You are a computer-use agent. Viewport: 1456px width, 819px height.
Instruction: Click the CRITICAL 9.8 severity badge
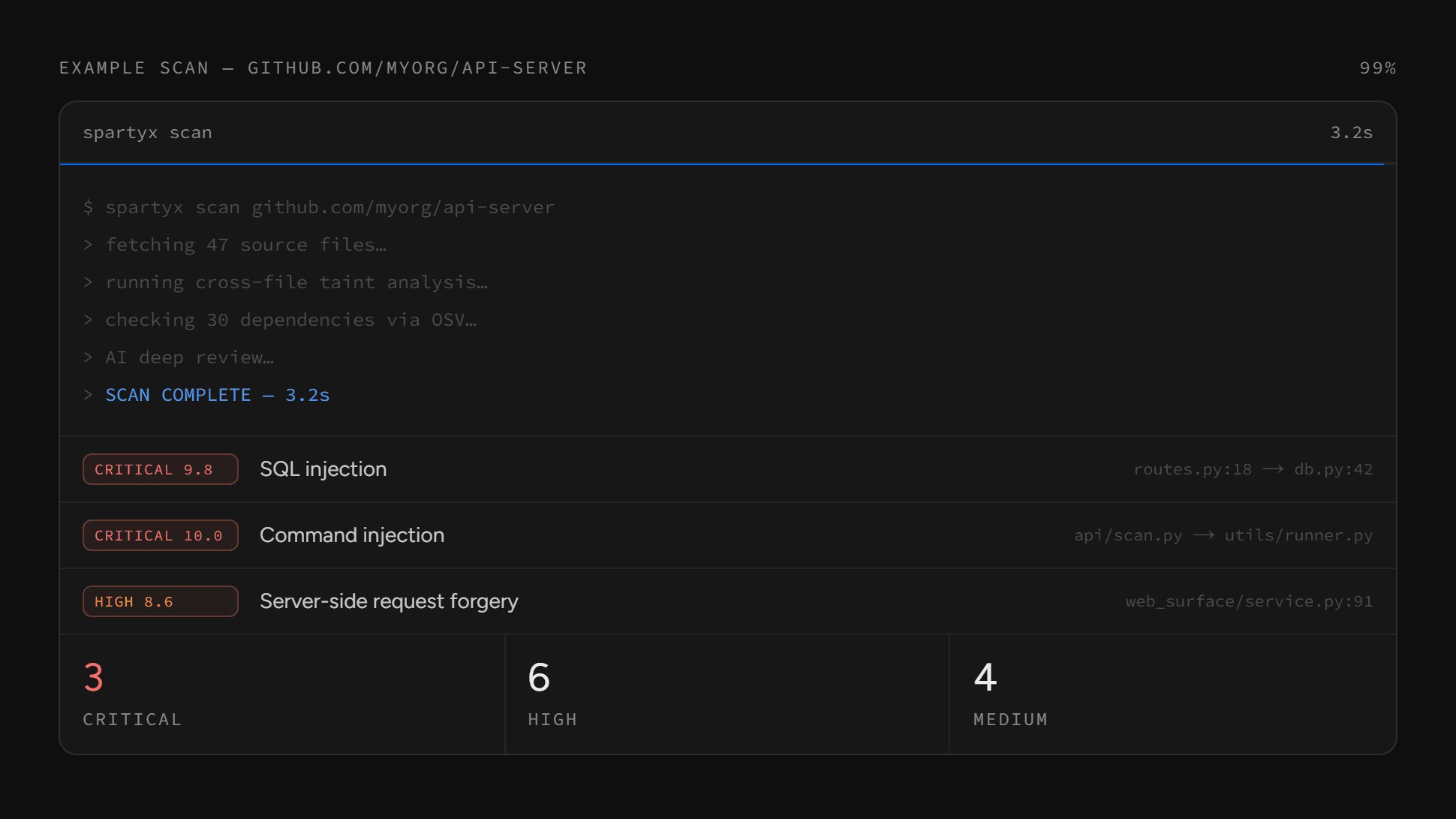pyautogui.click(x=161, y=469)
